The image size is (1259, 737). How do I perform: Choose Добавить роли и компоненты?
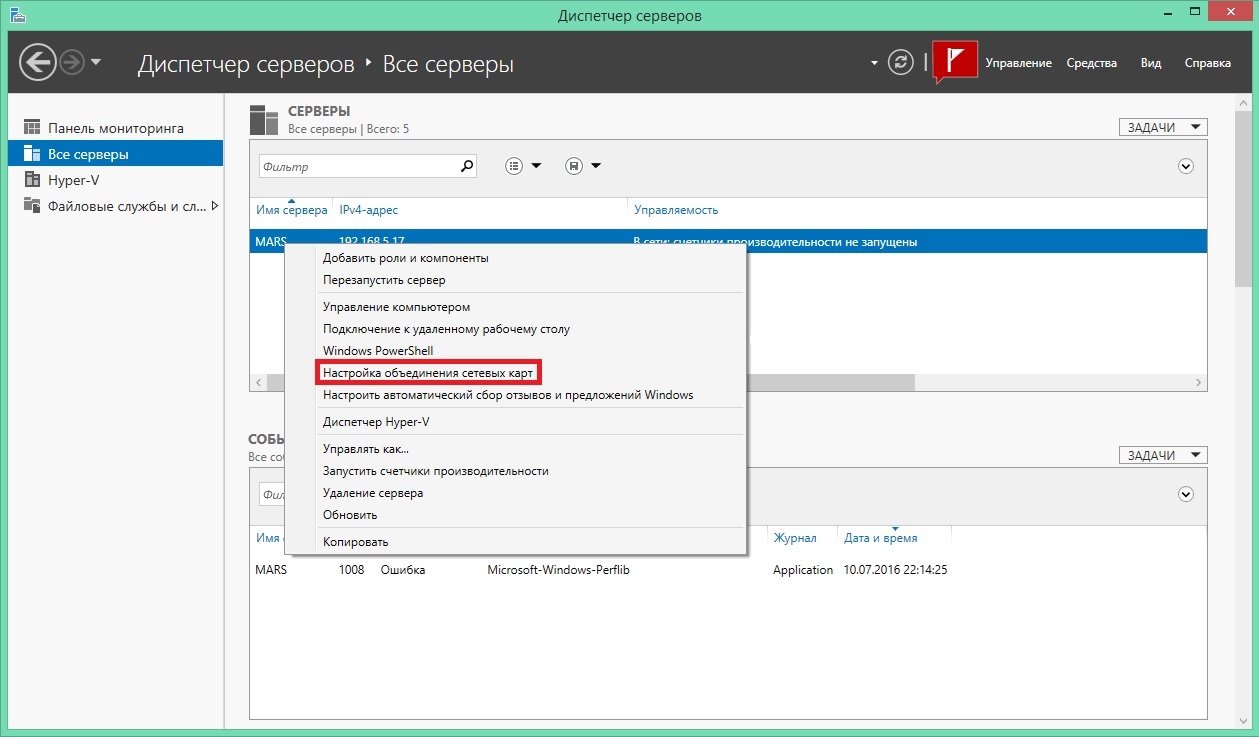pyautogui.click(x=406, y=258)
